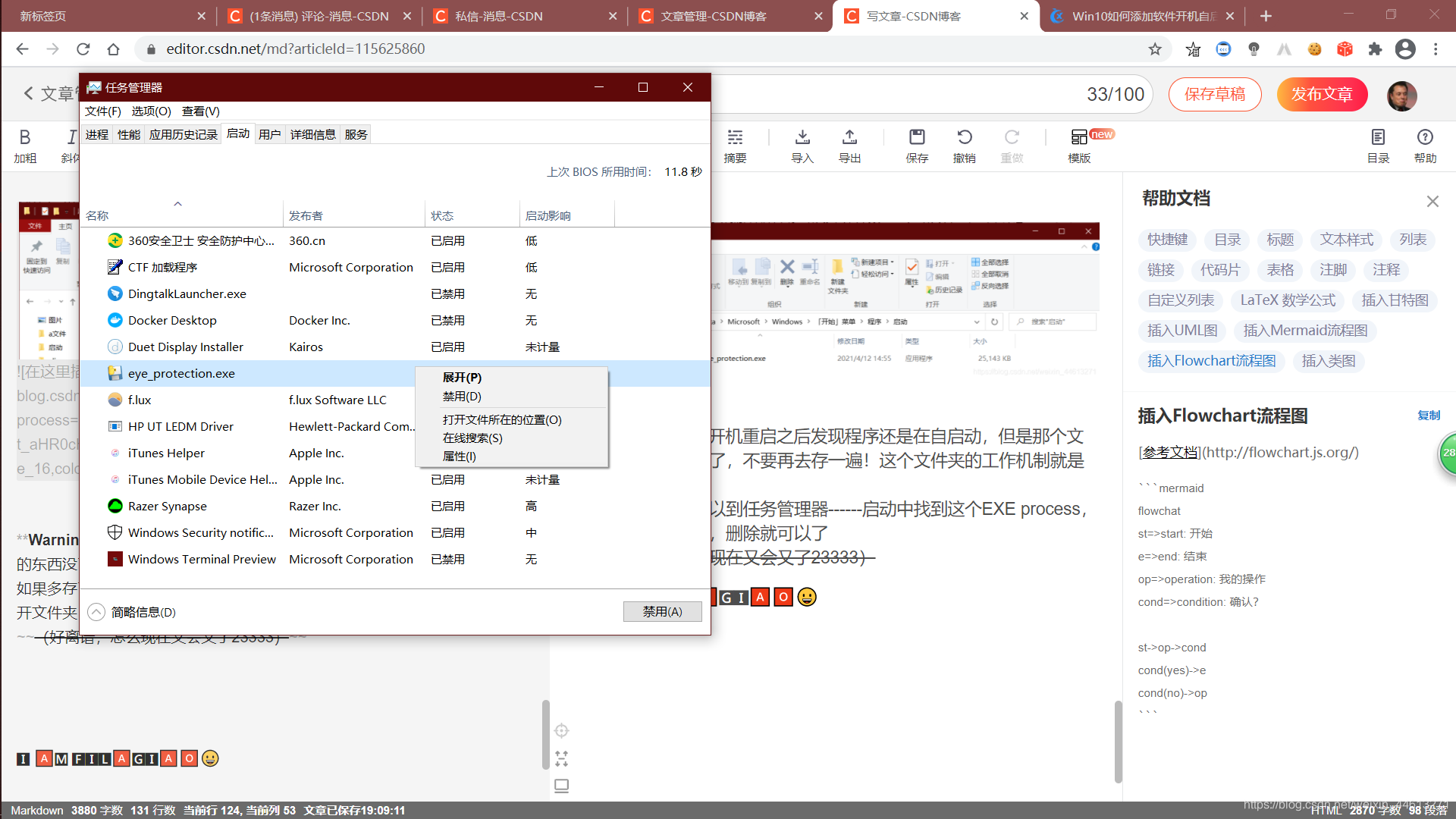Image resolution: width=1456 pixels, height=819 pixels.
Task: Open a new browser tab with plus
Action: click(x=1266, y=16)
